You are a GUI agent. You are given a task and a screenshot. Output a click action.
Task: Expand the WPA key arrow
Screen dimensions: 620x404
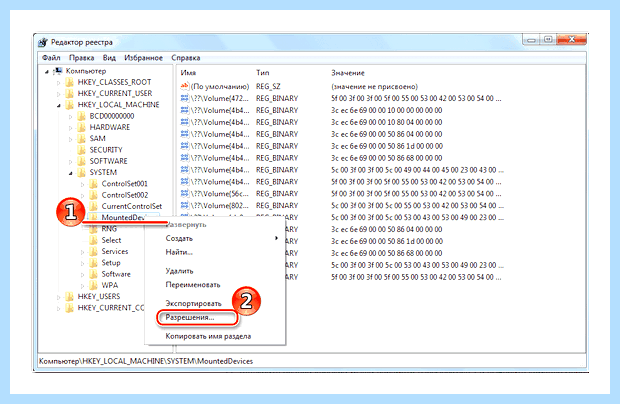82,286
